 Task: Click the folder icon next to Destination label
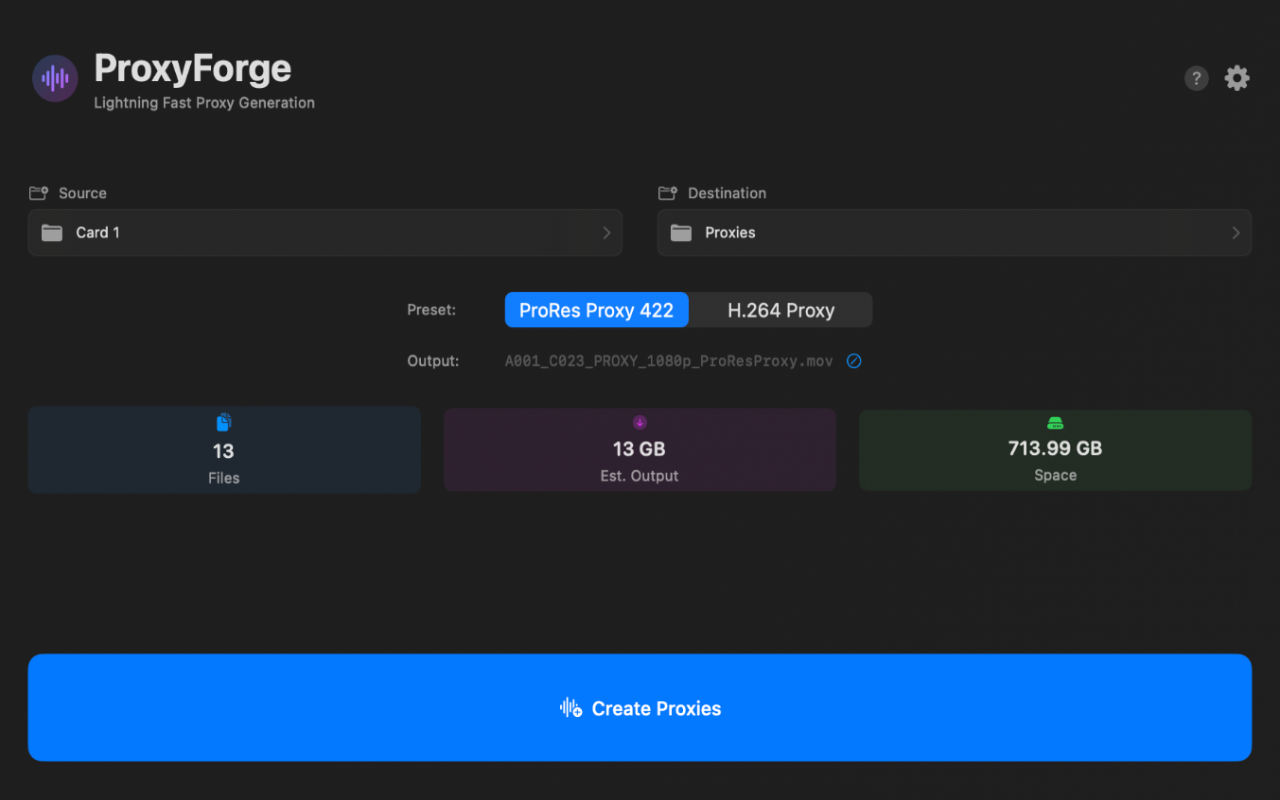(x=668, y=192)
